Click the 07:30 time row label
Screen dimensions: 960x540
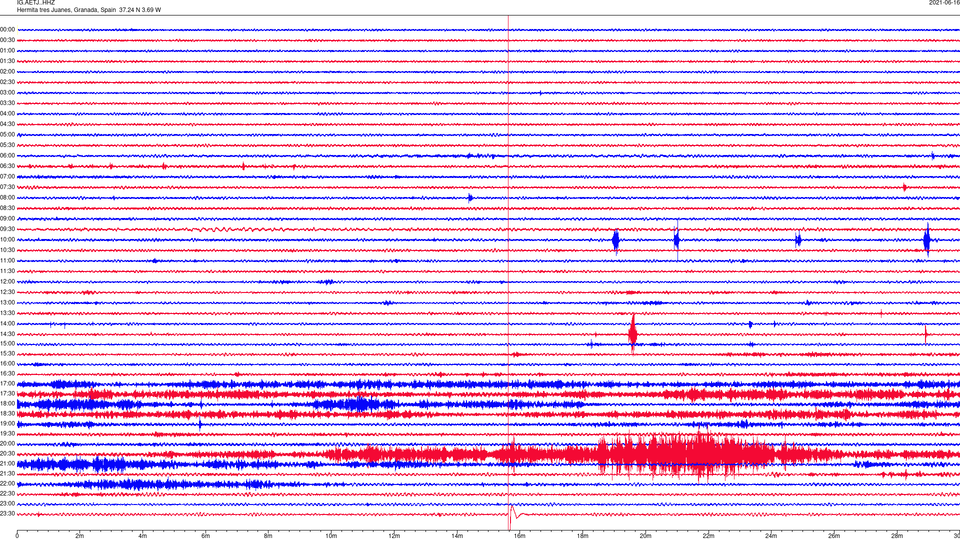(x=7, y=187)
